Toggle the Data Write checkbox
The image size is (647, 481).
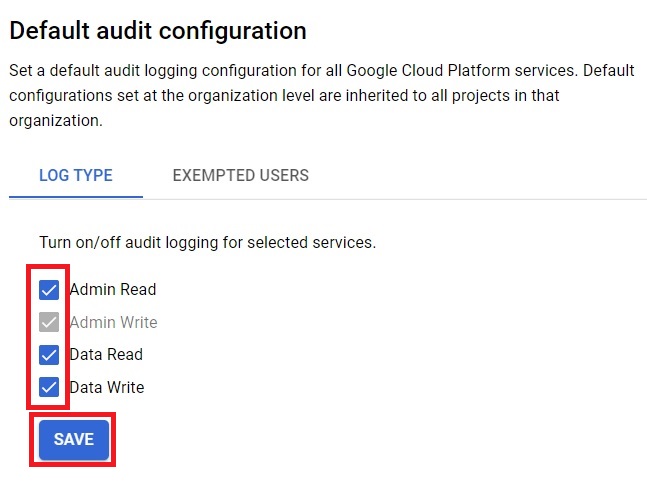click(x=49, y=387)
